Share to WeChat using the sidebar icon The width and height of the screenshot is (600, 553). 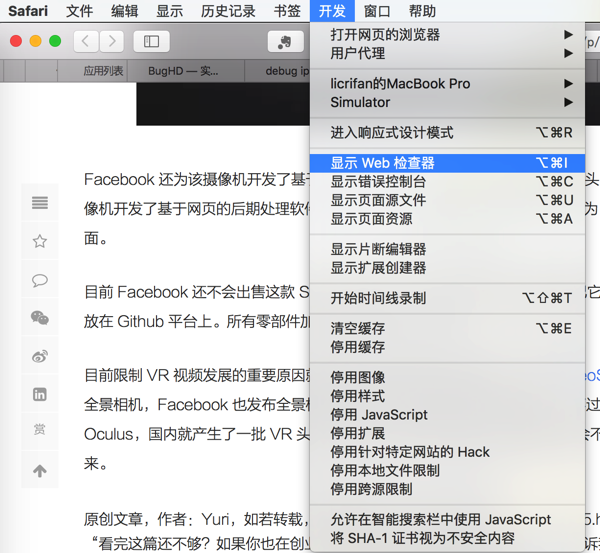point(40,318)
